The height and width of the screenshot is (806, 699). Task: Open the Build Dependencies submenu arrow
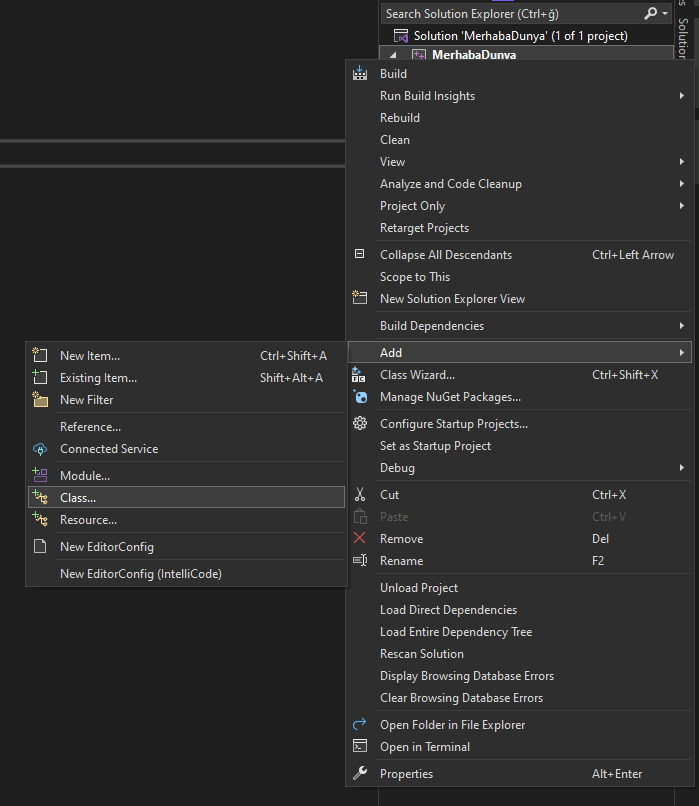coord(682,326)
